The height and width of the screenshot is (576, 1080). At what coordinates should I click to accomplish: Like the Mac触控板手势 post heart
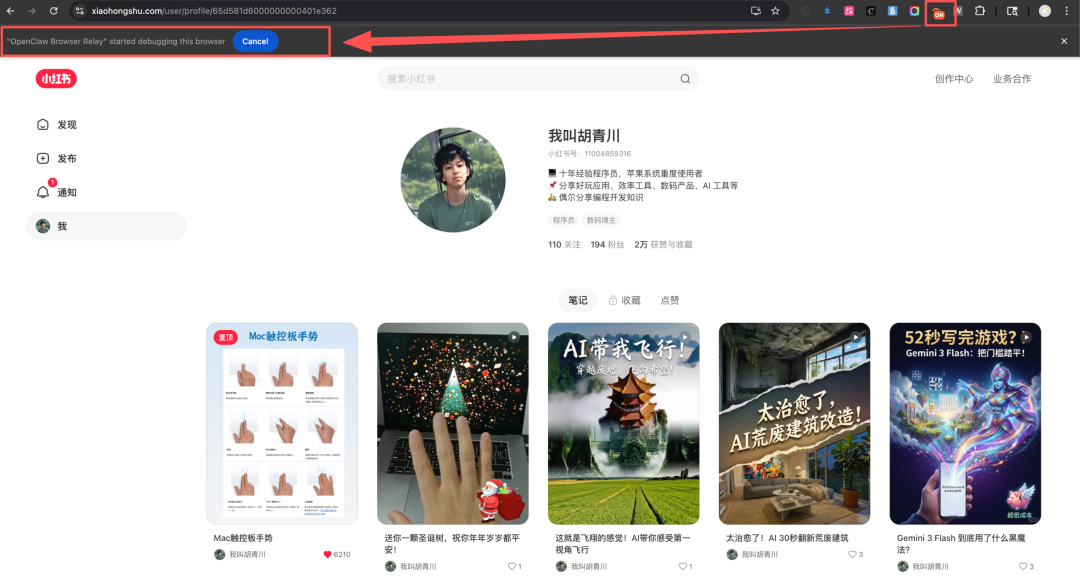[x=327, y=554]
